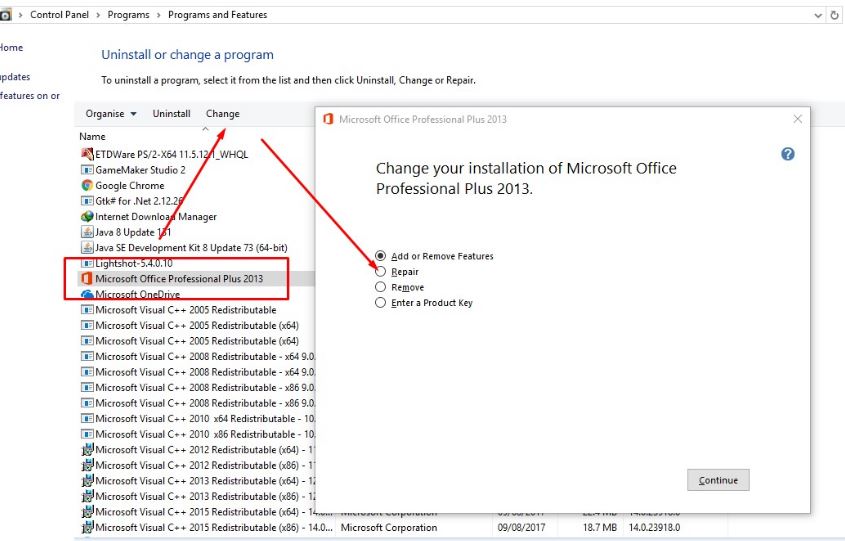The width and height of the screenshot is (845, 541).
Task: Click the chevron after Control Panel breadcrumb
Action: pyautogui.click(x=98, y=15)
